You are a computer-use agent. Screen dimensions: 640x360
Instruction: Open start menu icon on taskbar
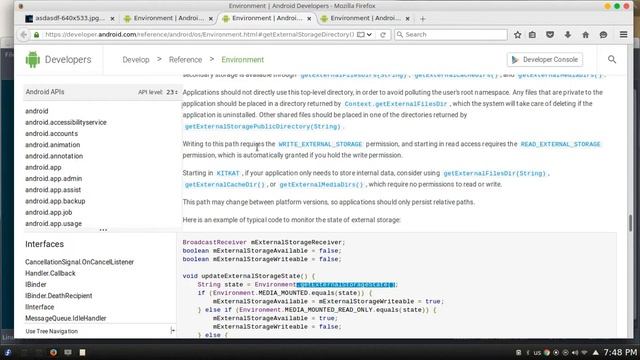(x=8, y=352)
